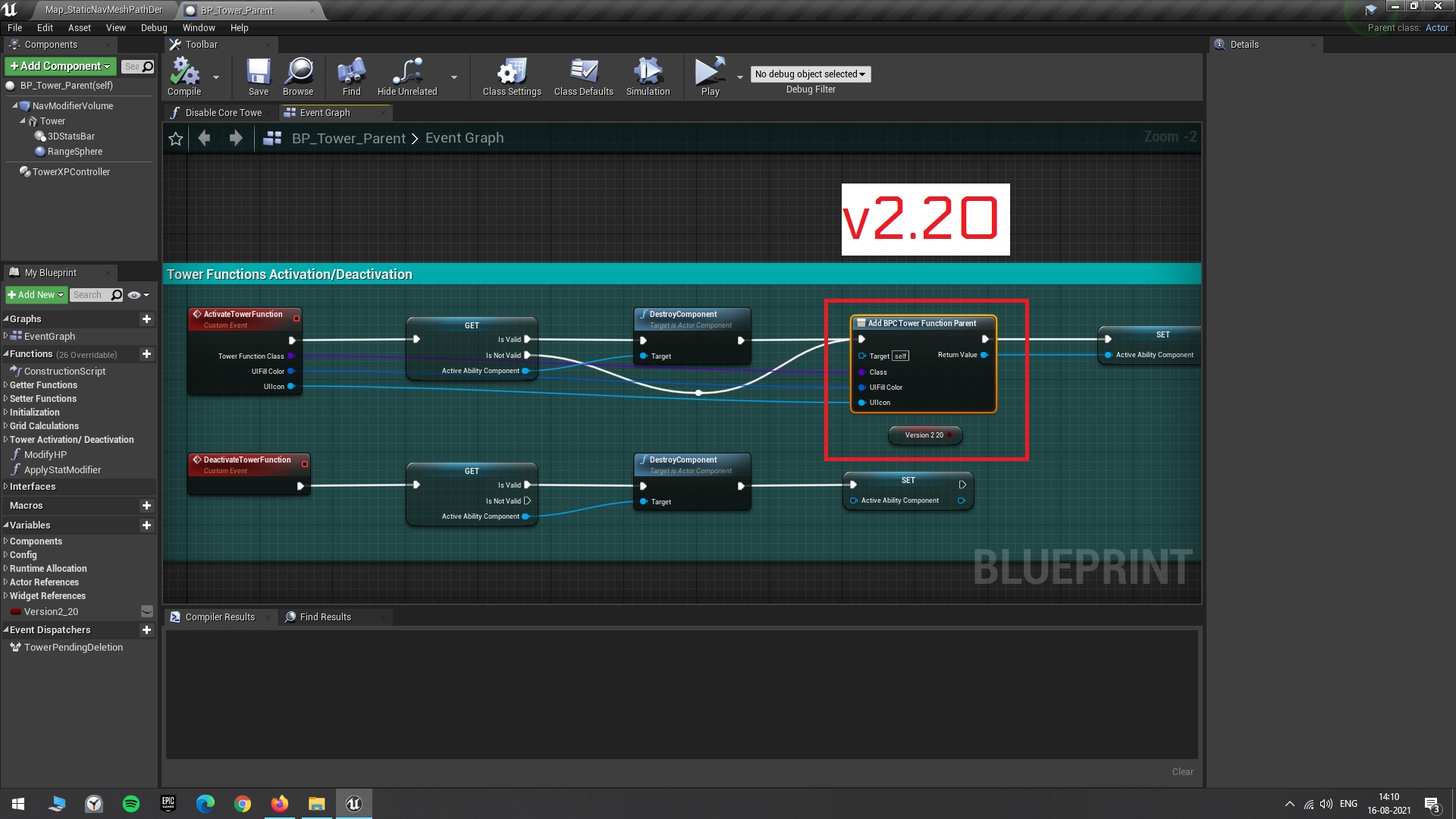Open the Find tool
Viewport: 1456px width, 819px height.
pos(351,76)
